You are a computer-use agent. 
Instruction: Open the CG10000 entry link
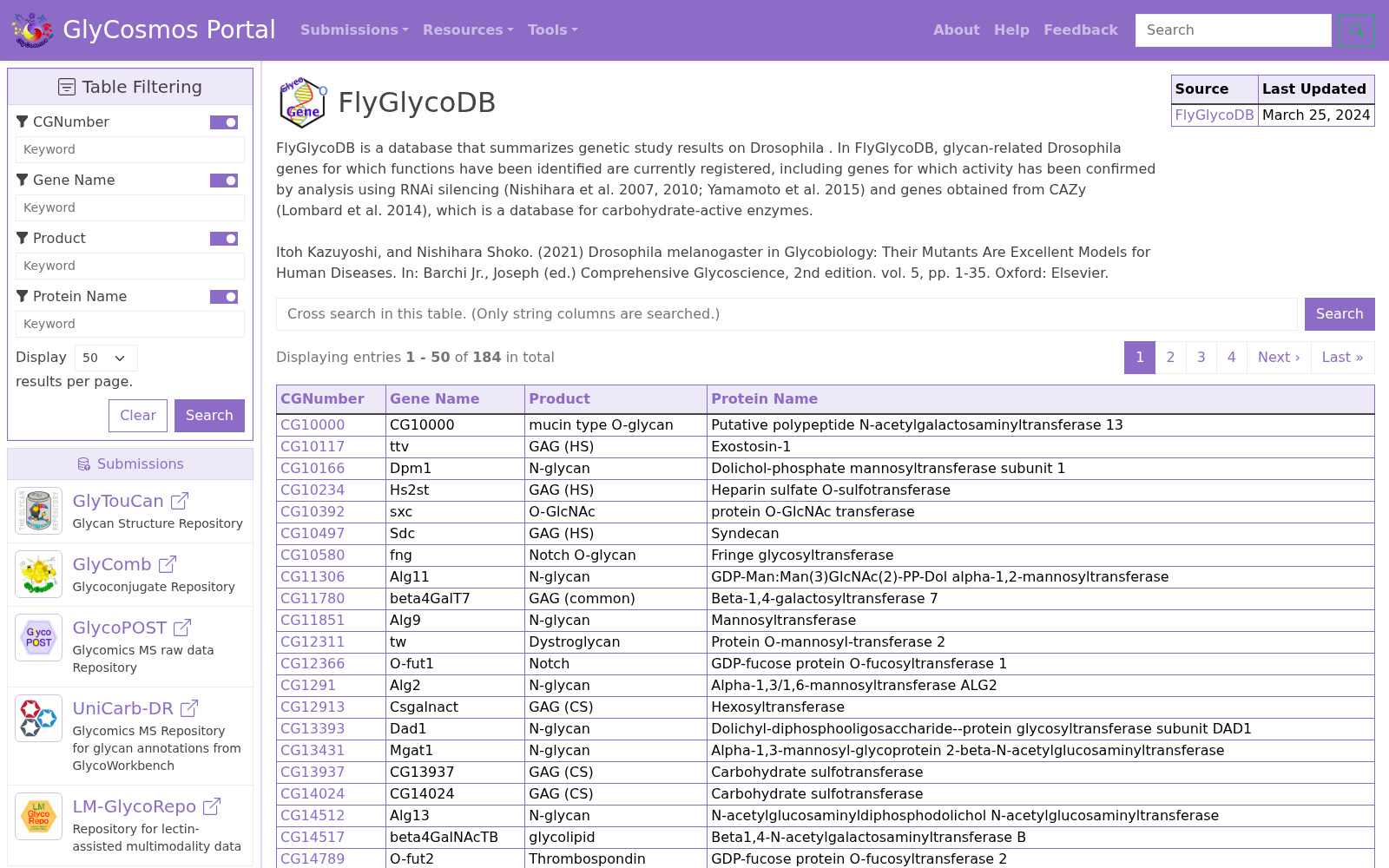pos(313,425)
